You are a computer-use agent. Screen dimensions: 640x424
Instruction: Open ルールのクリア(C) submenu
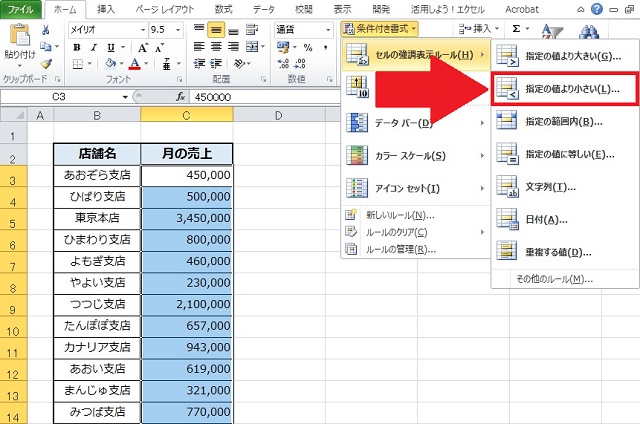[416, 232]
